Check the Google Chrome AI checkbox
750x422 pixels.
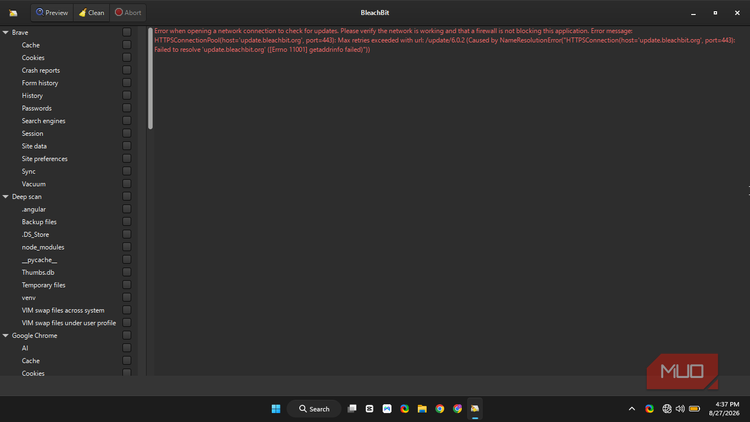click(x=127, y=348)
